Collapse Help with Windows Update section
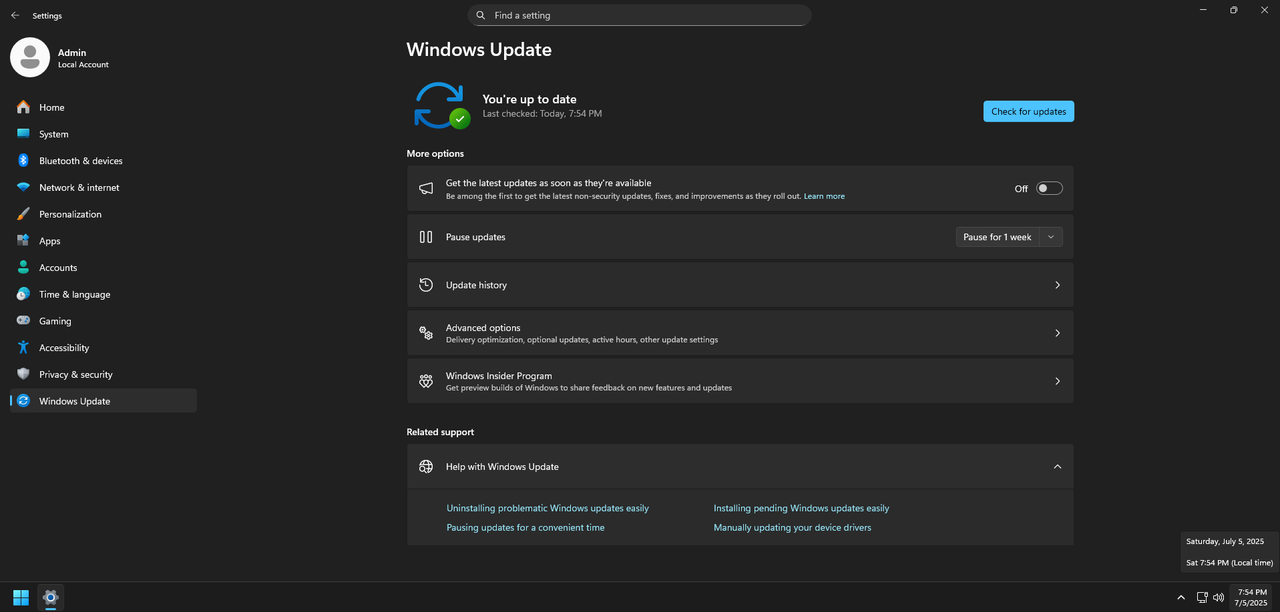This screenshot has width=1280, height=612. 1057,466
